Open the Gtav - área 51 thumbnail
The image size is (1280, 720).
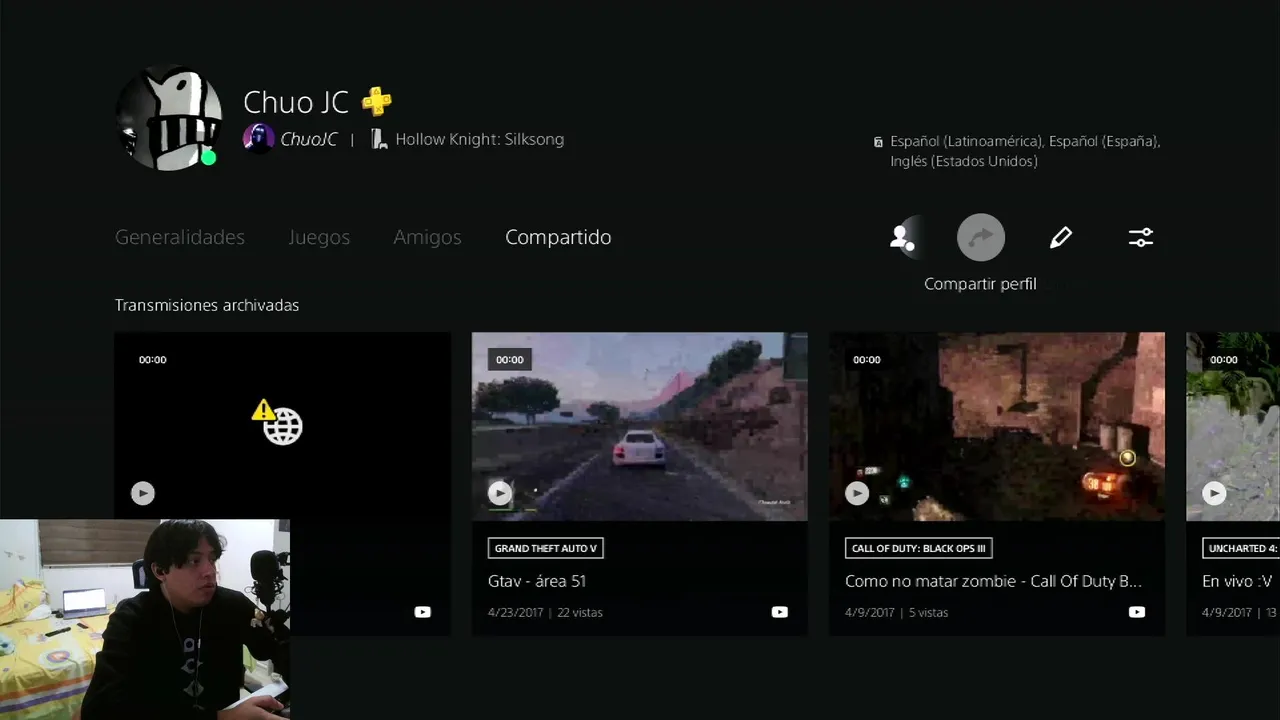(639, 426)
